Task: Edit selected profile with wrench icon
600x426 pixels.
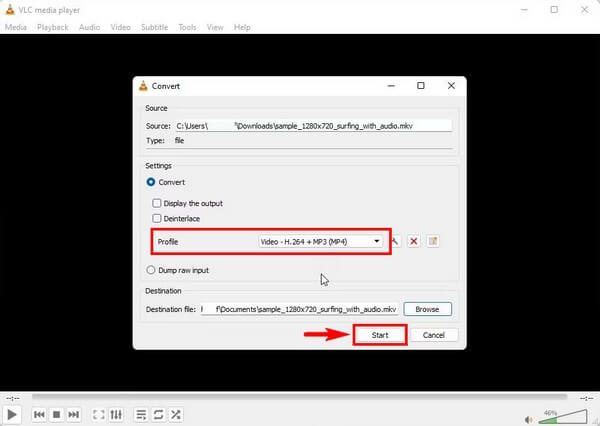Action: coord(395,242)
